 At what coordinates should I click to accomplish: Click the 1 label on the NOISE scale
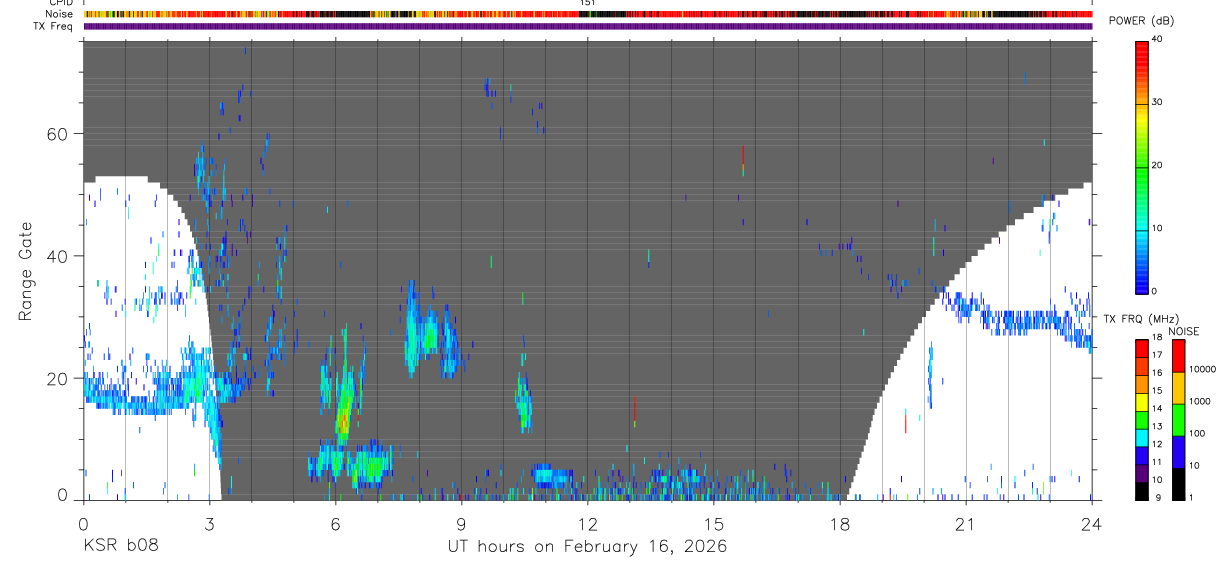[x=1190, y=498]
